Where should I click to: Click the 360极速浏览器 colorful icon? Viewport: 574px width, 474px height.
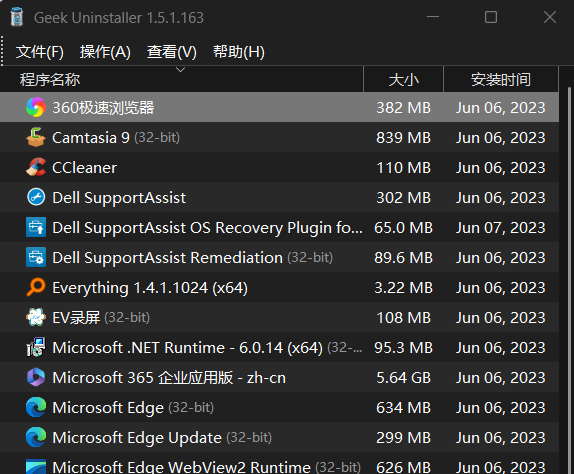tap(36, 107)
